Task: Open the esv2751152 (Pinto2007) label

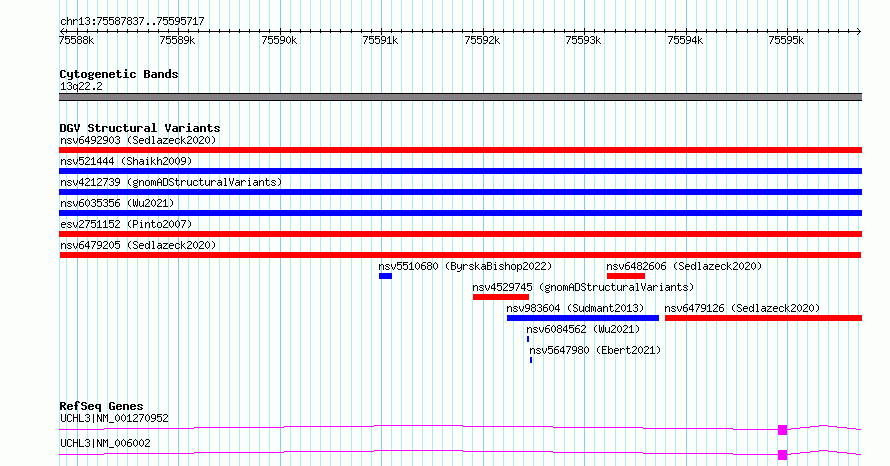Action: (x=126, y=224)
